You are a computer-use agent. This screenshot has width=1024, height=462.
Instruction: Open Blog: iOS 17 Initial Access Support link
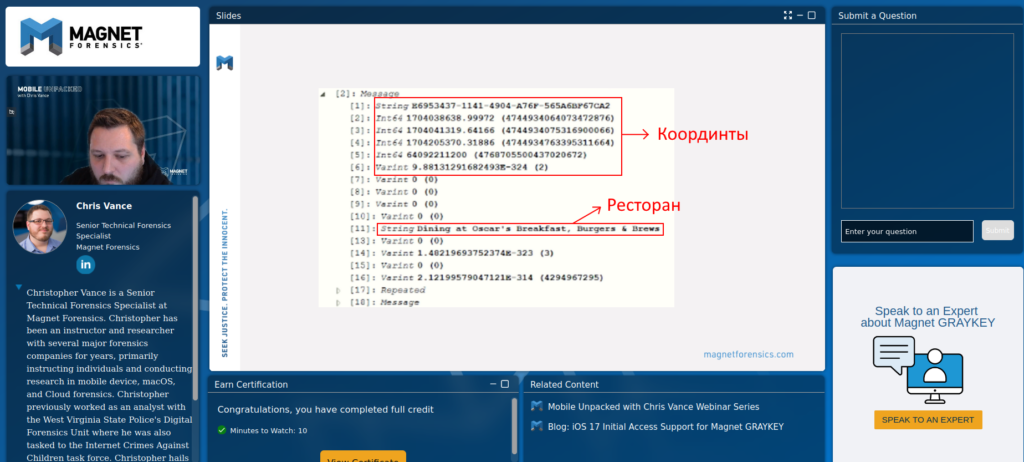[665, 427]
